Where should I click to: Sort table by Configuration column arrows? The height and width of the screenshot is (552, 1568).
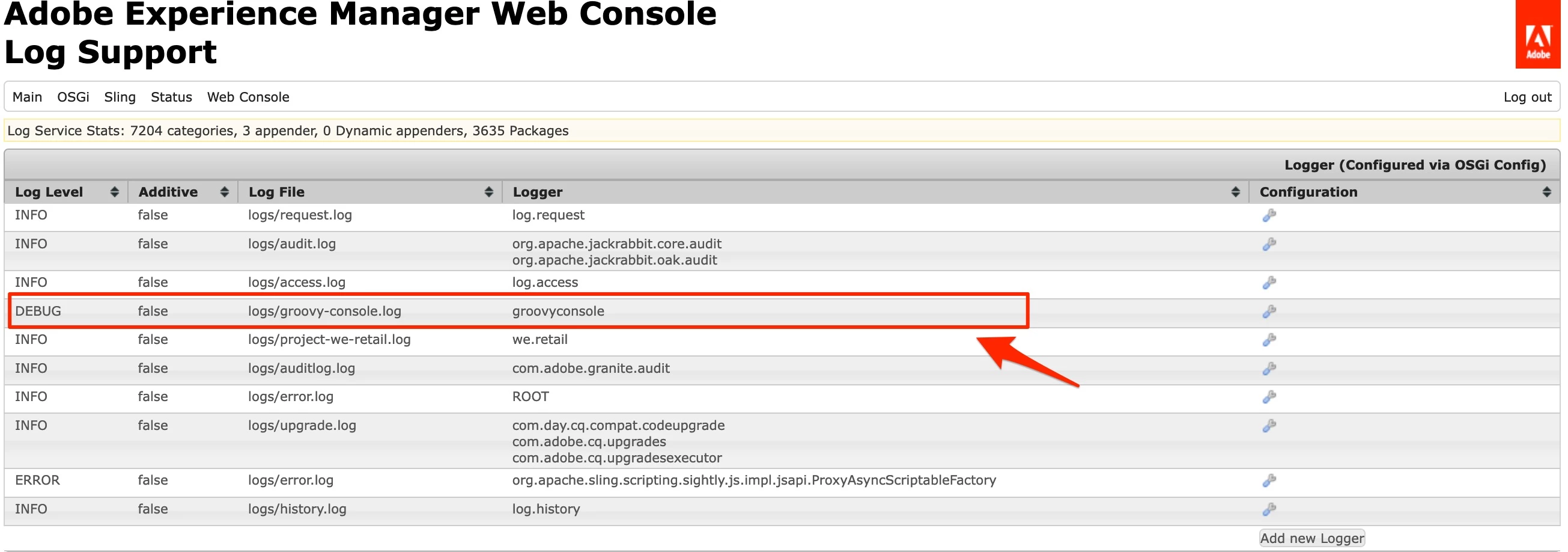(1546, 192)
